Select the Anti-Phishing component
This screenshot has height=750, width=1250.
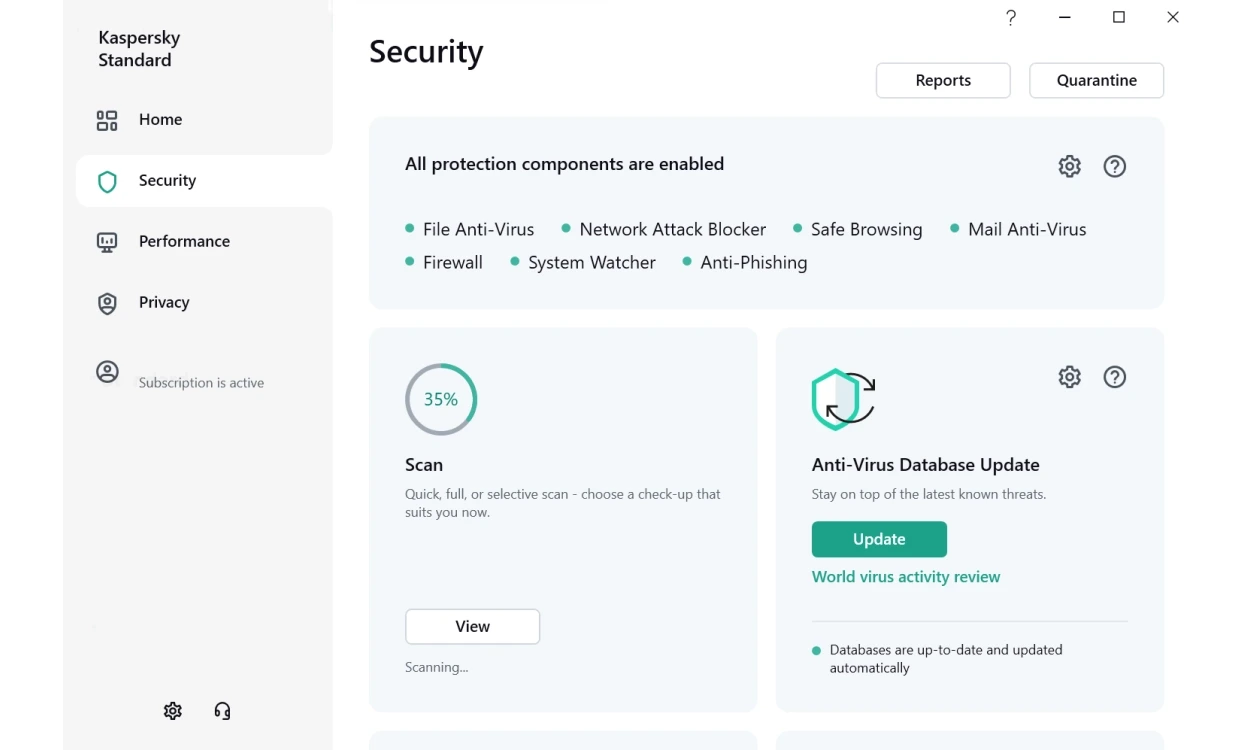[745, 262]
